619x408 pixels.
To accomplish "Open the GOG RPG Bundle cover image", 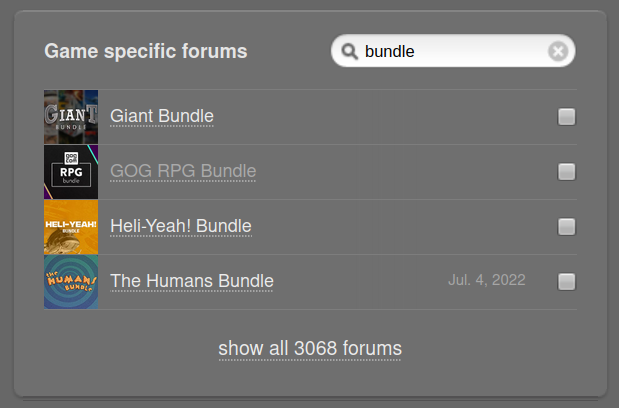I will click(71, 172).
